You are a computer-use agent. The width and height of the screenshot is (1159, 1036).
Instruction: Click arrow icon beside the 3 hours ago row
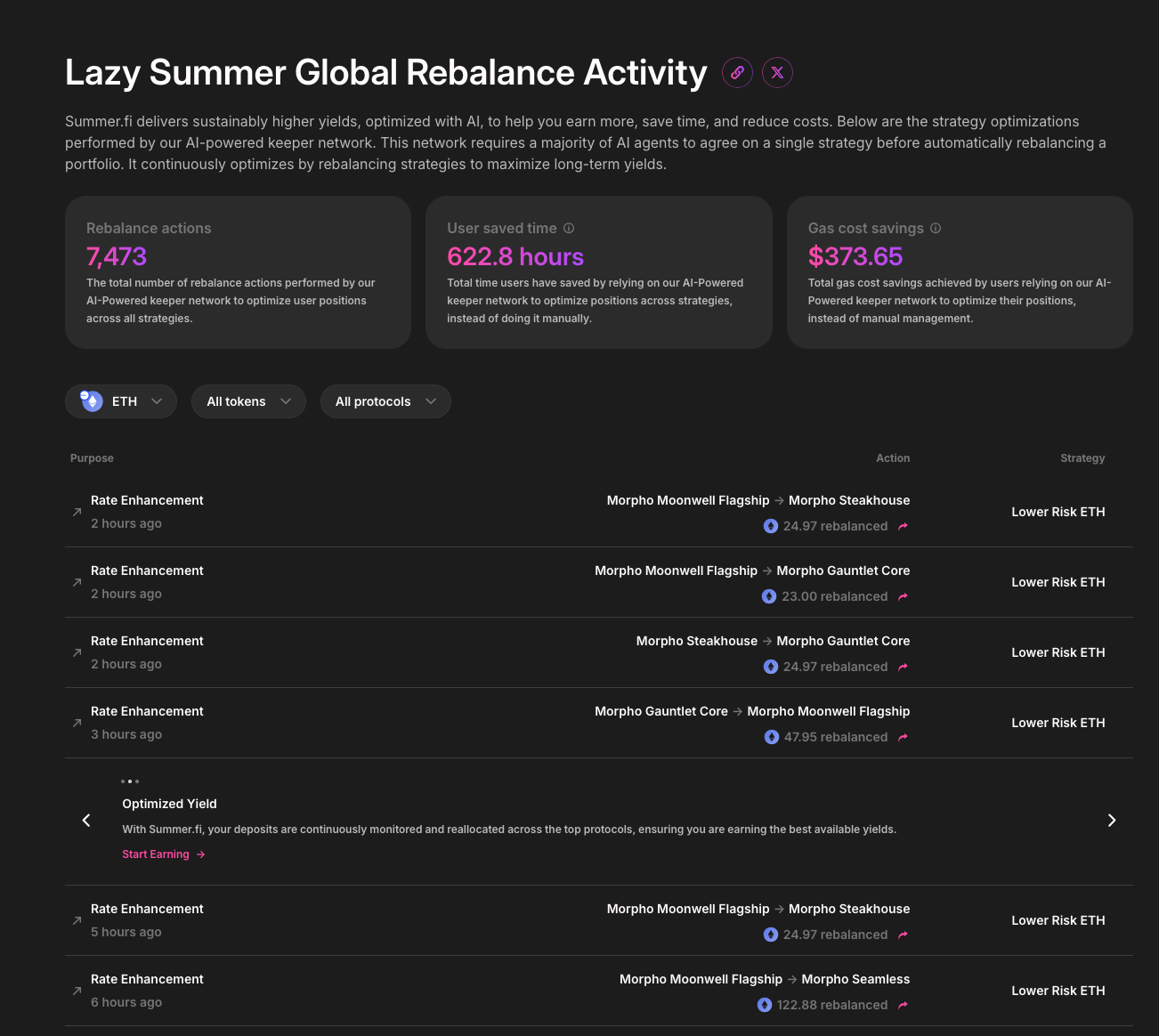point(77,723)
